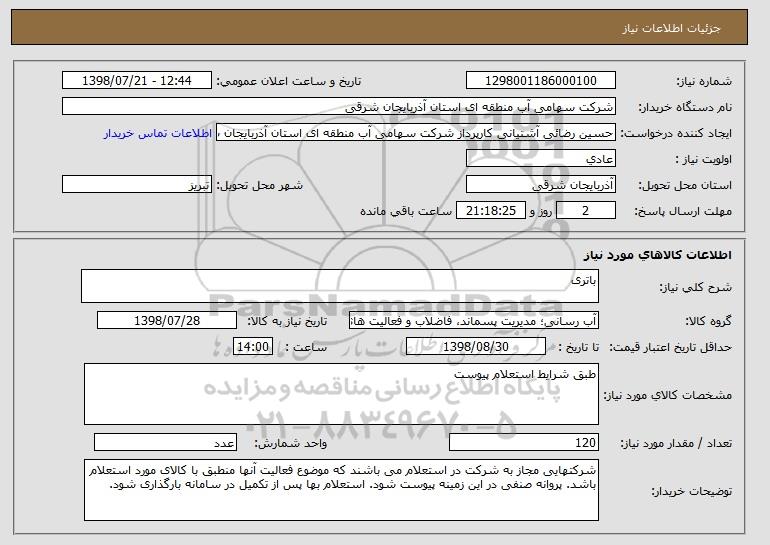This screenshot has width=770, height=545.
Task: Click the buyer notes text area
Action: click(x=341, y=490)
